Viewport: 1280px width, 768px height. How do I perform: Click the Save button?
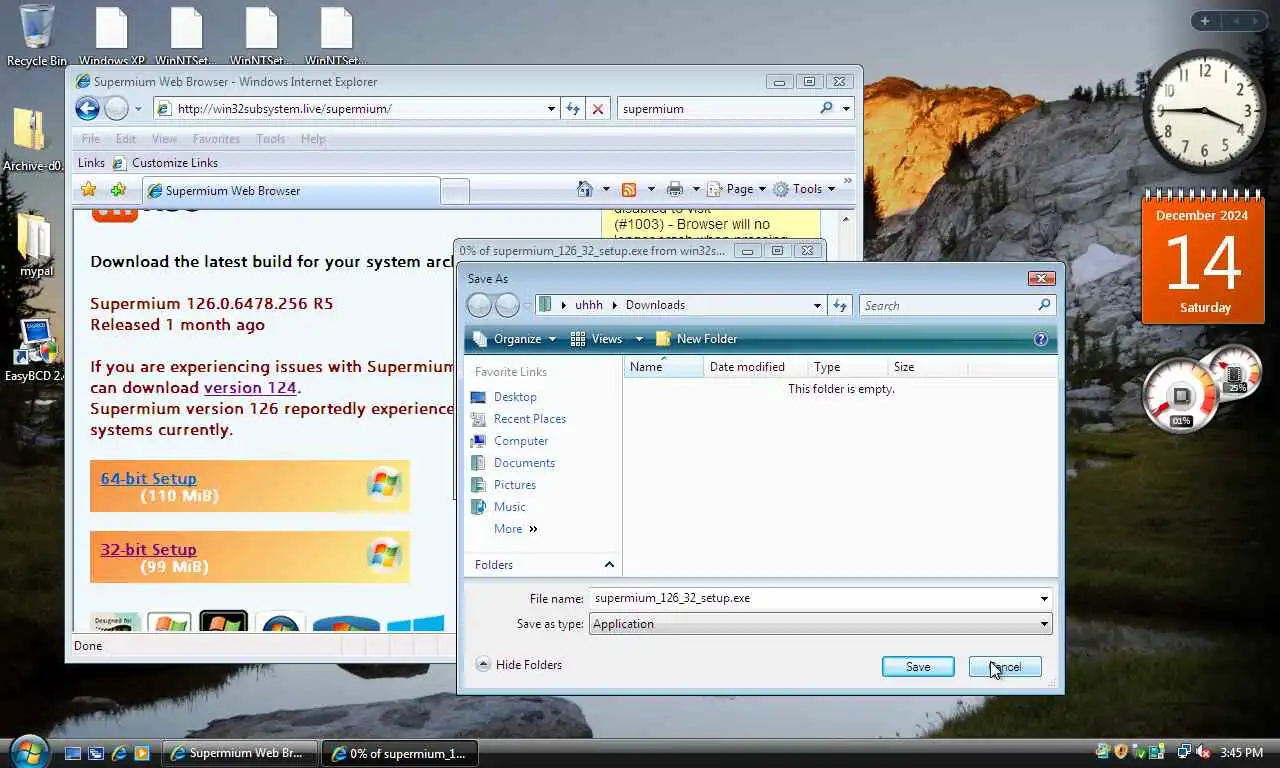point(918,667)
